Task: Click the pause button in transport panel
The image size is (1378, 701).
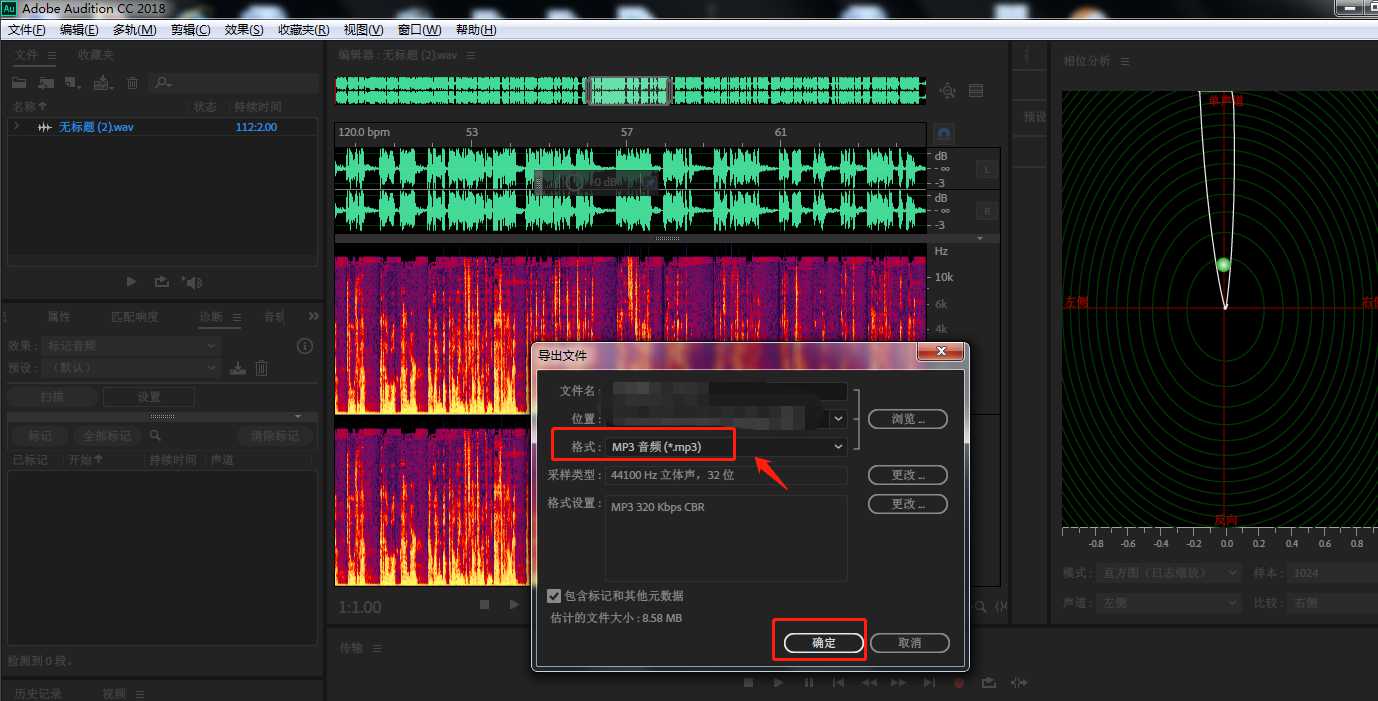Action: (x=808, y=683)
